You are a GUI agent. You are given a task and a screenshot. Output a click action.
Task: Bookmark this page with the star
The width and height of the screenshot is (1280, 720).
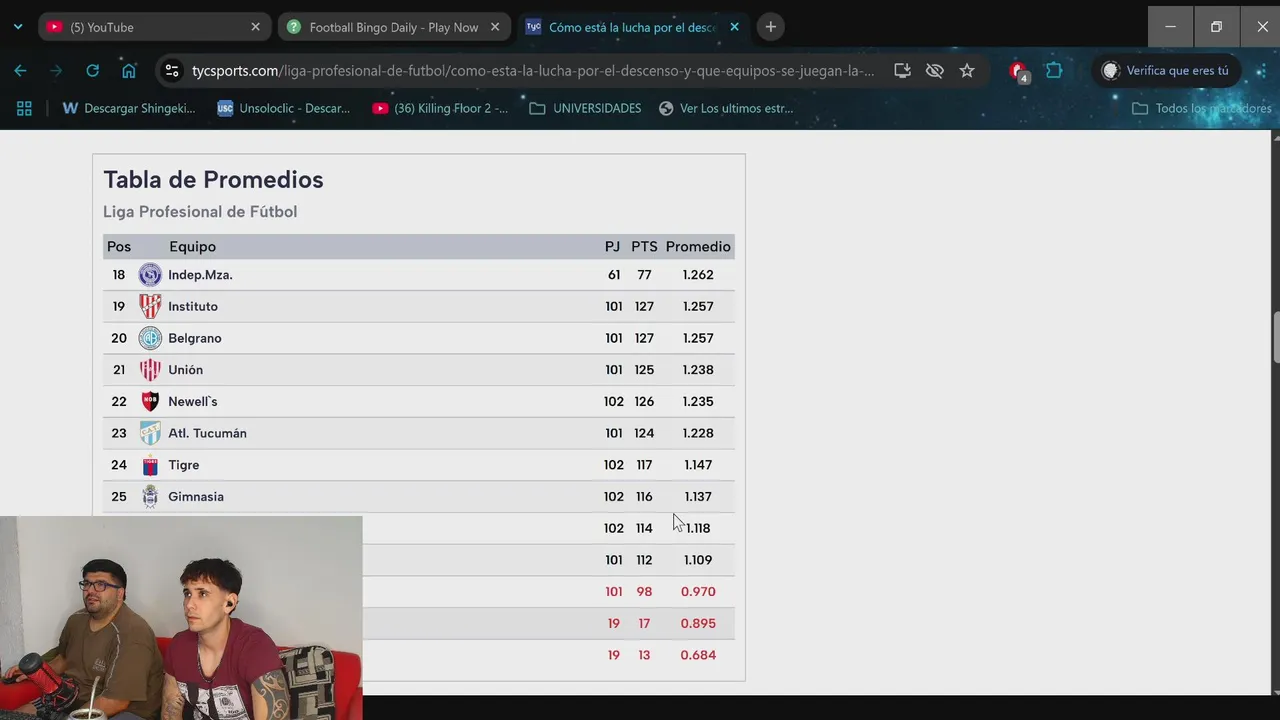(966, 71)
